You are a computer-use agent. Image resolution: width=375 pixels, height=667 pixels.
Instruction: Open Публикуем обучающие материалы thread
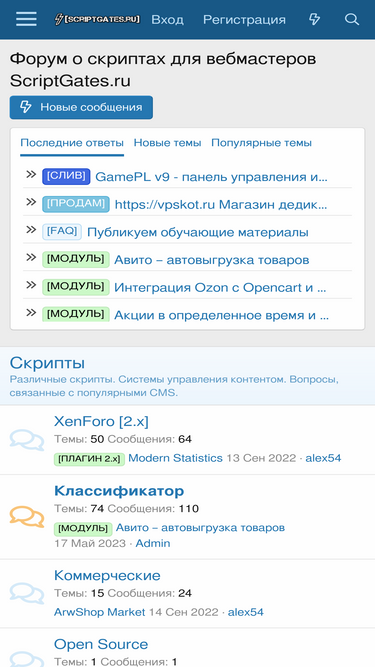pos(198,232)
